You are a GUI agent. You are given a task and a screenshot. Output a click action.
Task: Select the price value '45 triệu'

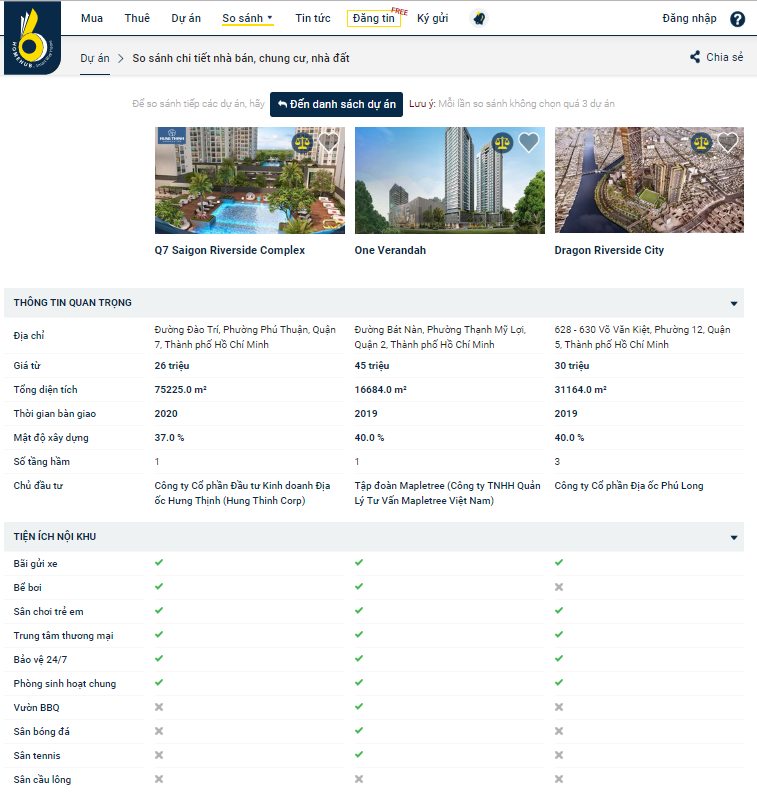click(x=372, y=365)
